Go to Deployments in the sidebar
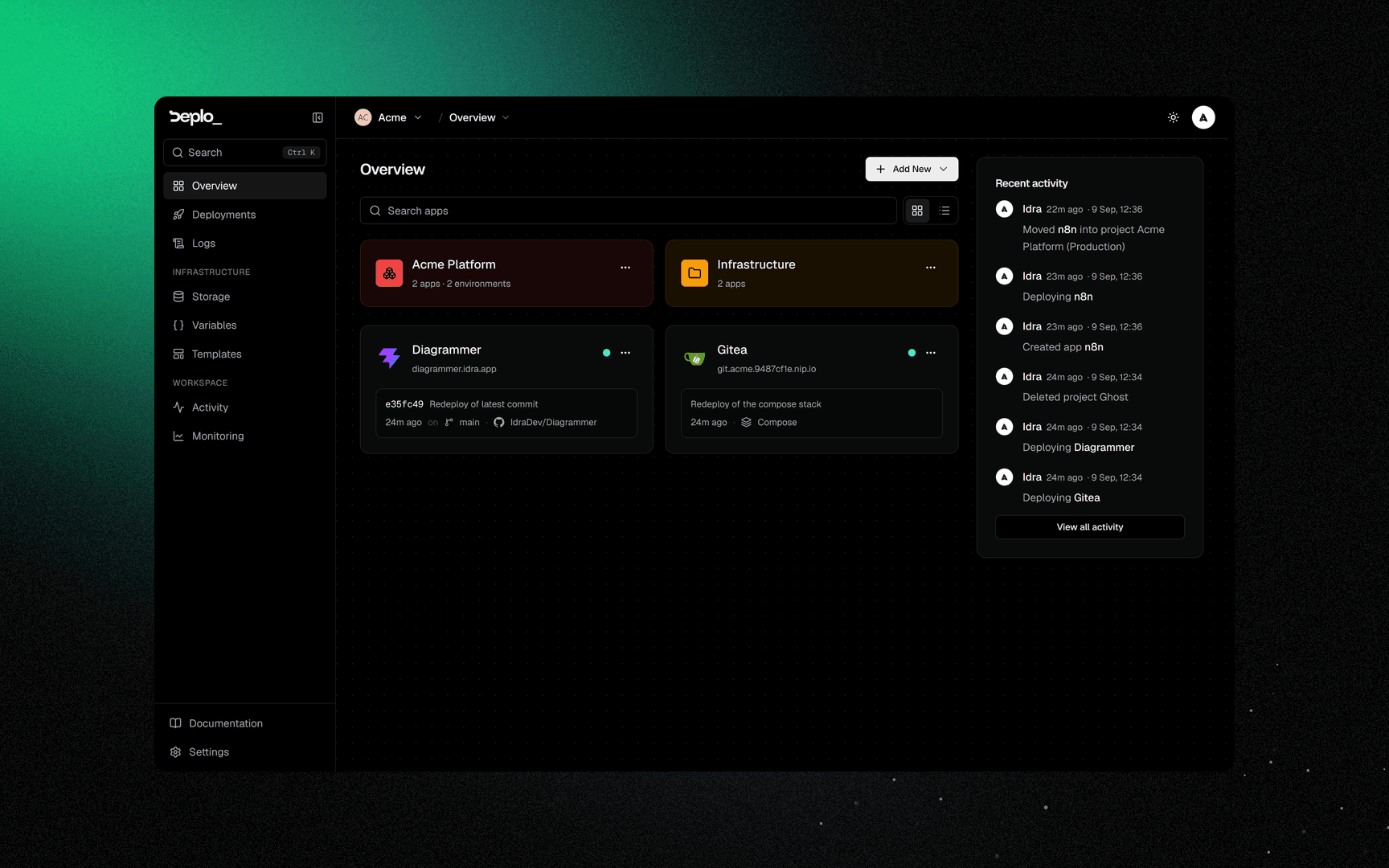 [245, 215]
